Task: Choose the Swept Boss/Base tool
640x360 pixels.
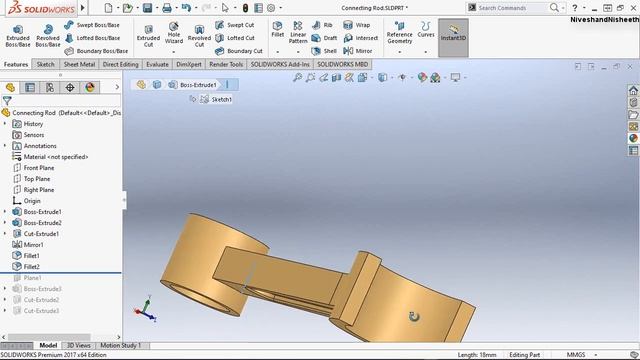Action: pos(92,25)
